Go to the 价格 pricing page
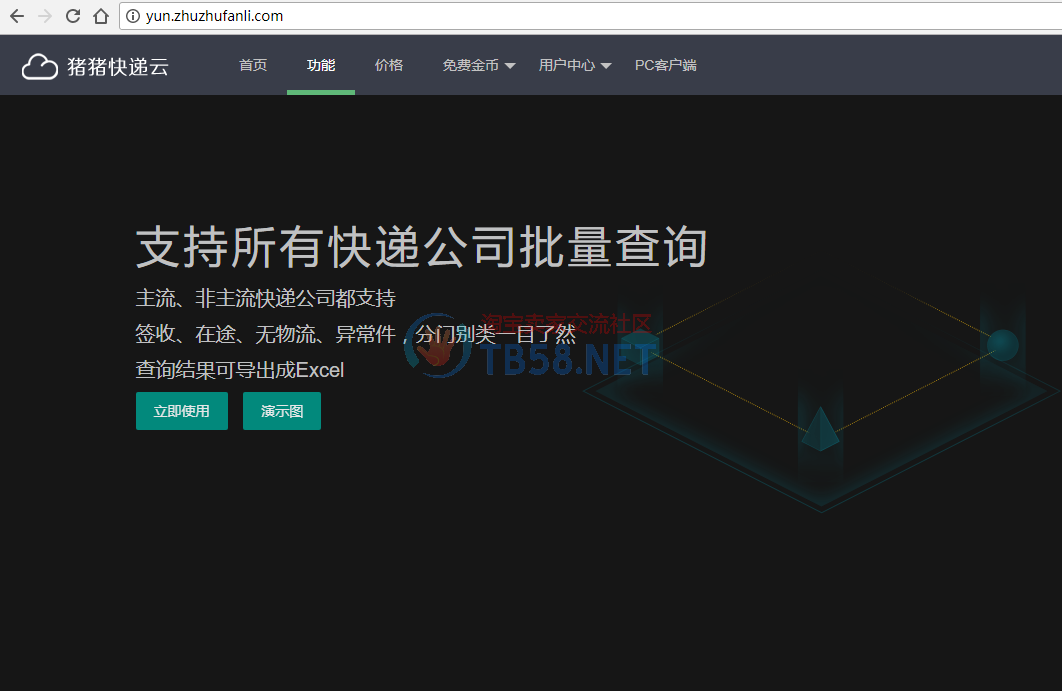This screenshot has height=691, width=1062. point(389,65)
